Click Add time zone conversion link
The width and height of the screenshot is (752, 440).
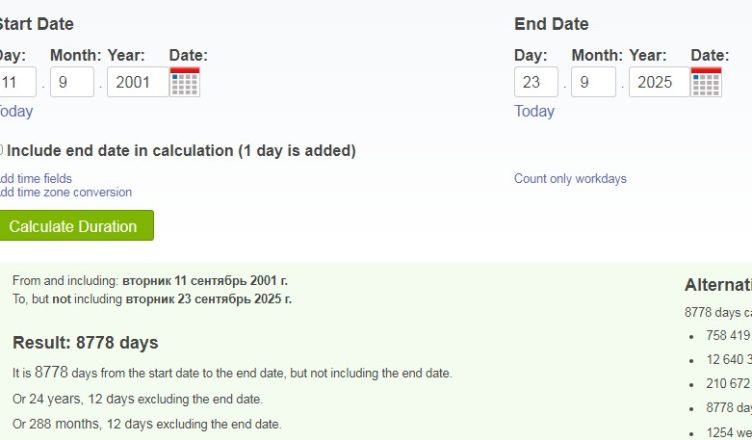64,192
